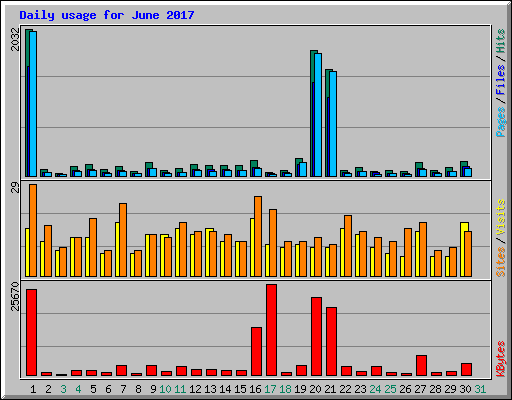The width and height of the screenshot is (512, 400).
Task: Click day label 27 on the x-axis
Action: point(420,389)
